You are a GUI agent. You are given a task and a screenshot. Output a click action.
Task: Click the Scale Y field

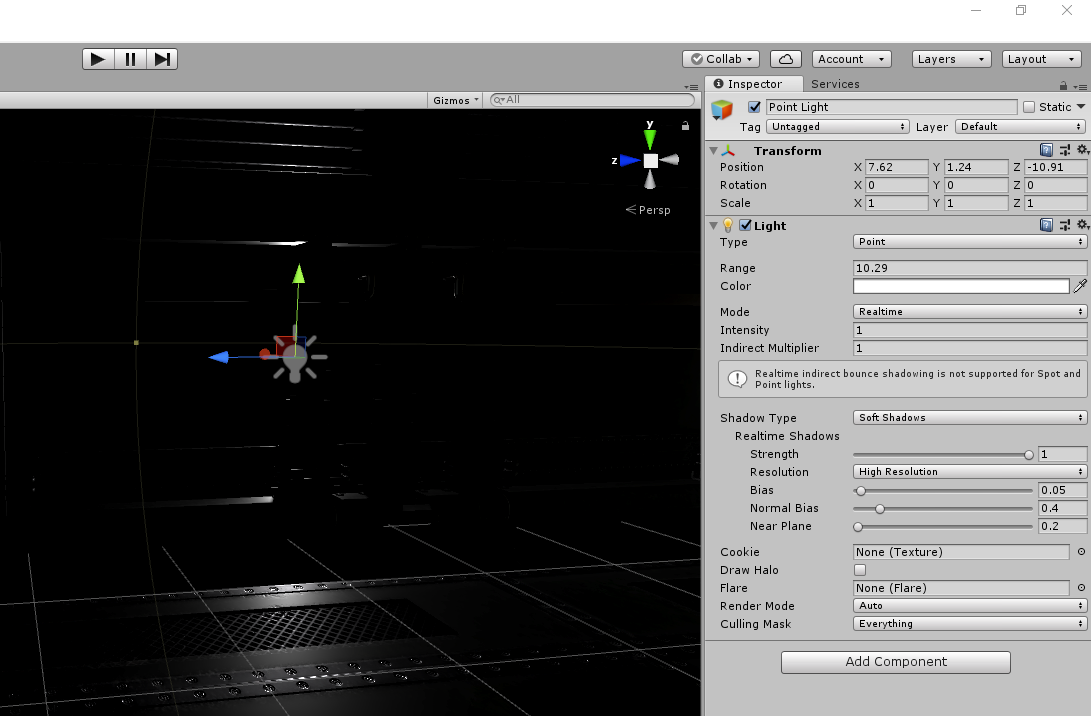click(975, 203)
